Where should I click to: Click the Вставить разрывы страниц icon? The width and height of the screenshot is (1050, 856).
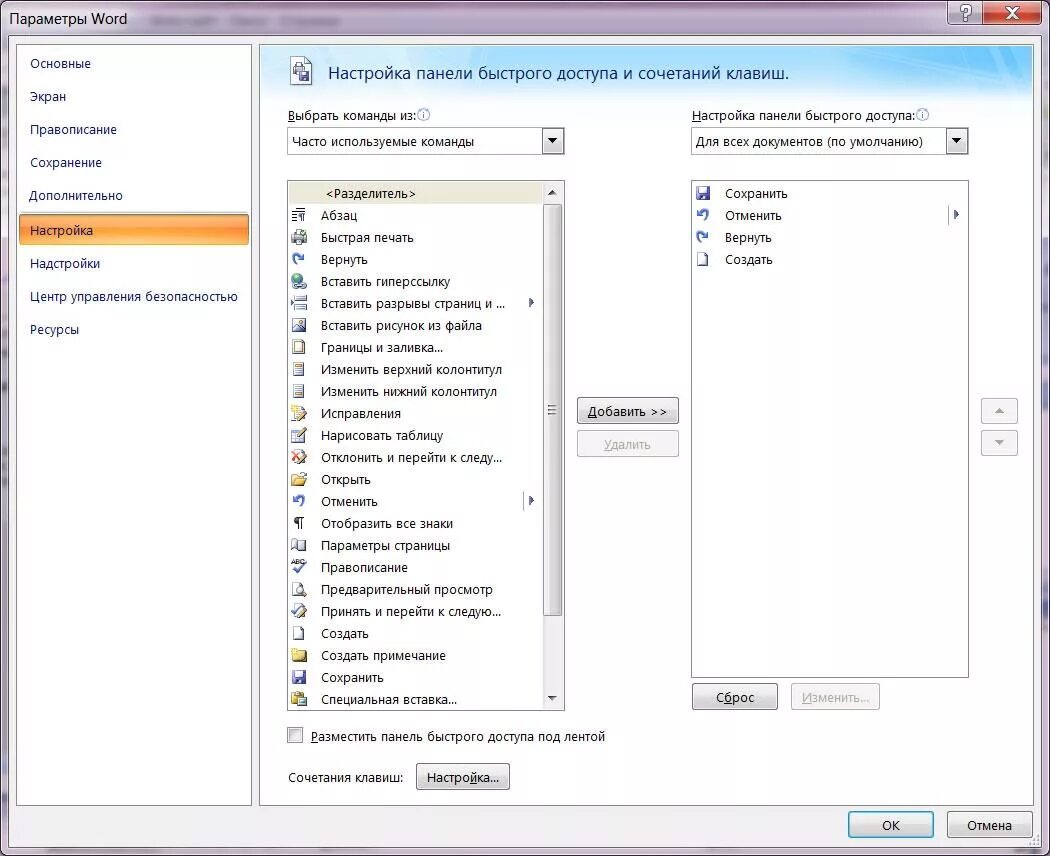click(x=299, y=303)
